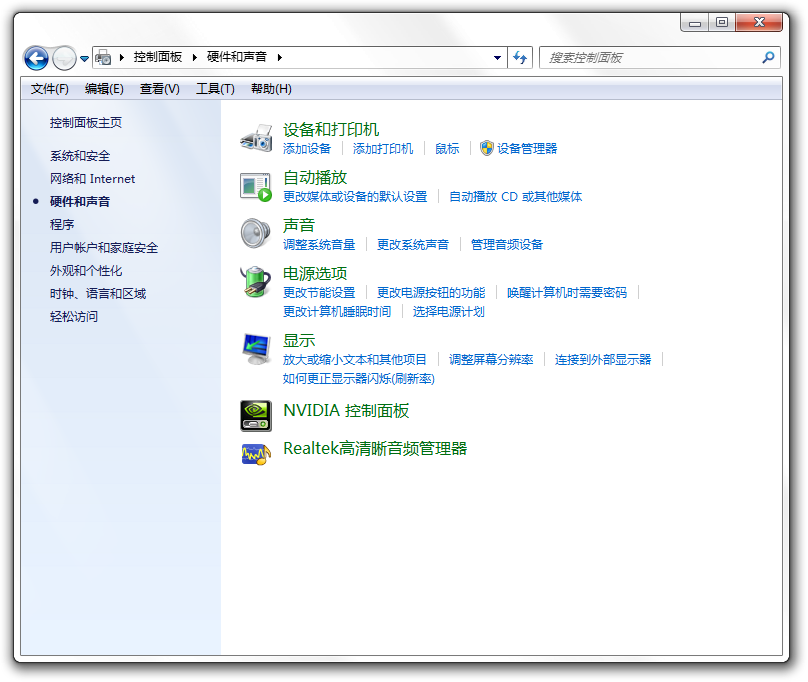Open the 更改系统声音 link
This screenshot has width=808, height=682.
(x=413, y=245)
